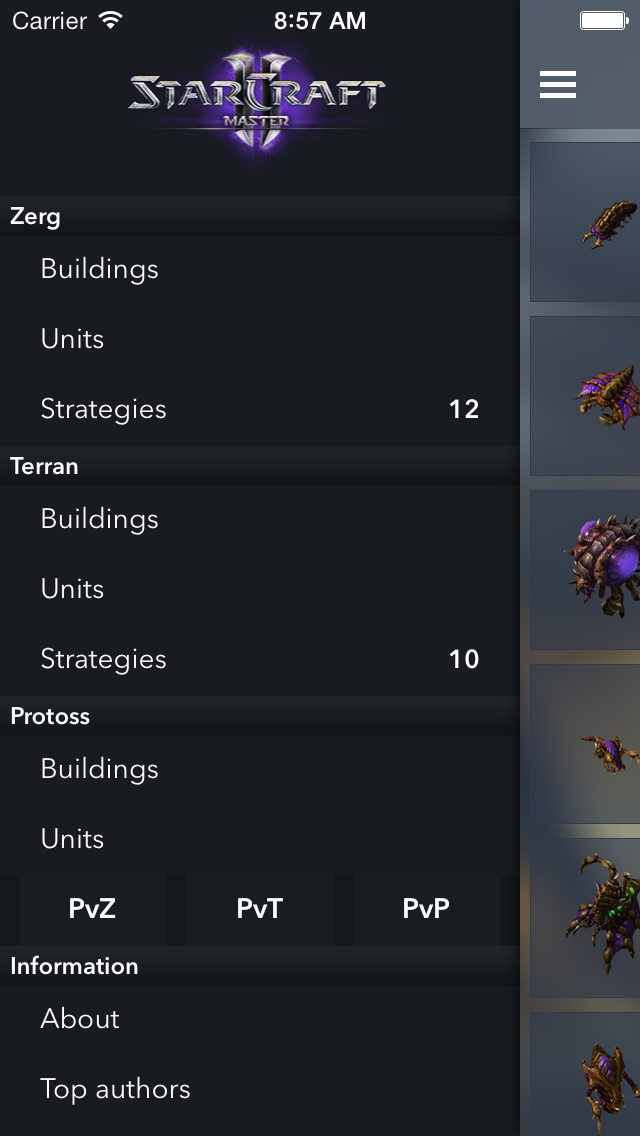Open the About page
This screenshot has width=640, height=1136.
click(x=80, y=1019)
